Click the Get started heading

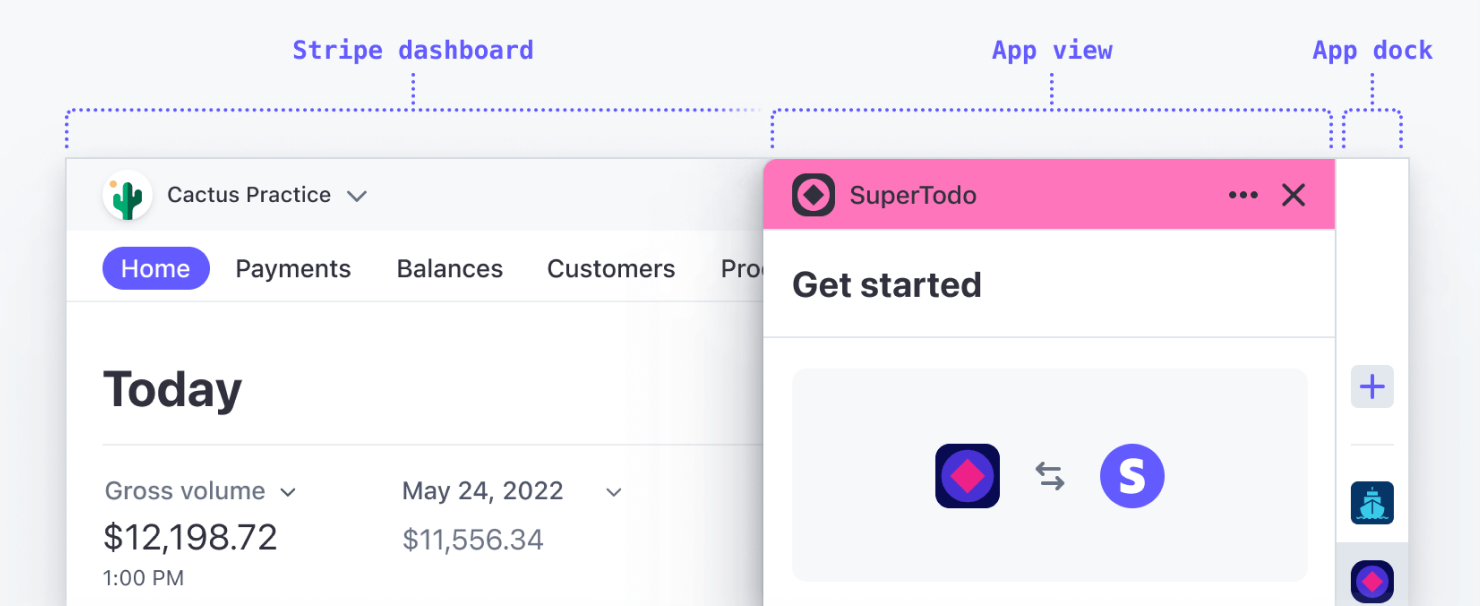coord(887,285)
